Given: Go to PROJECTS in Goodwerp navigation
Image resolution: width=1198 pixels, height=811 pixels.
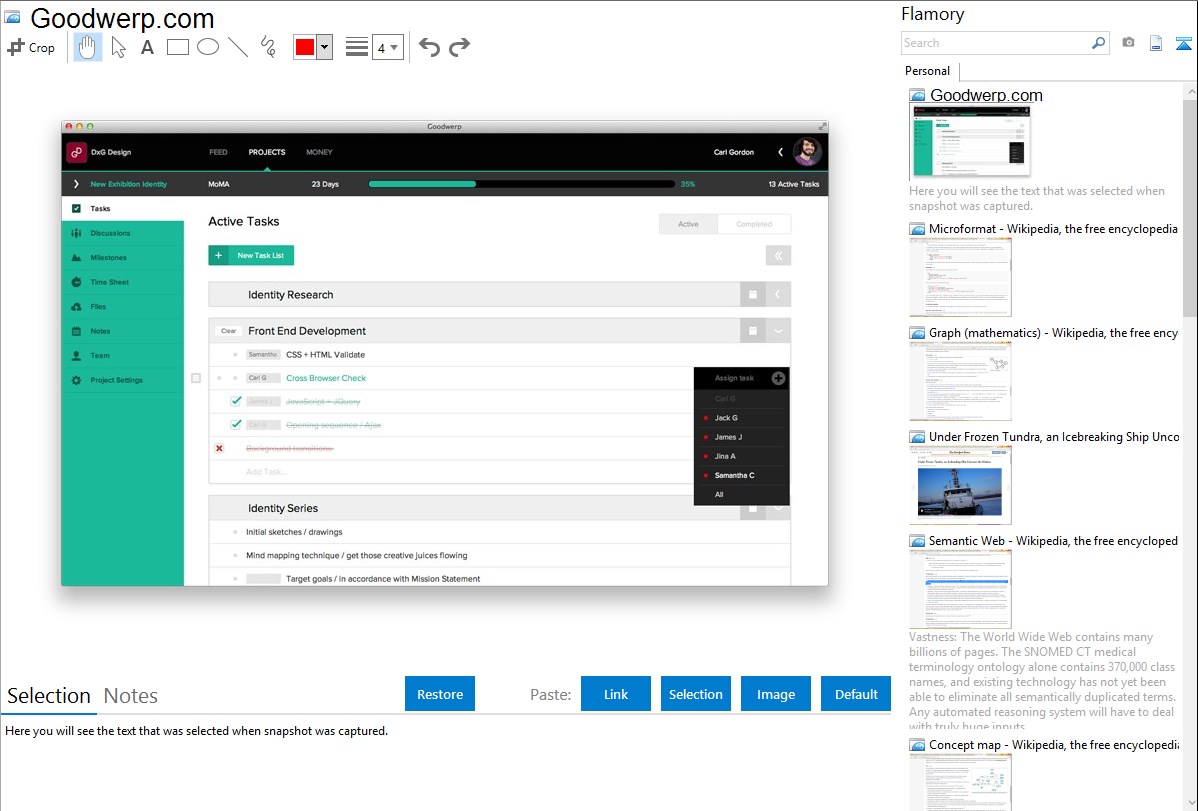Looking at the screenshot, I should (267, 152).
